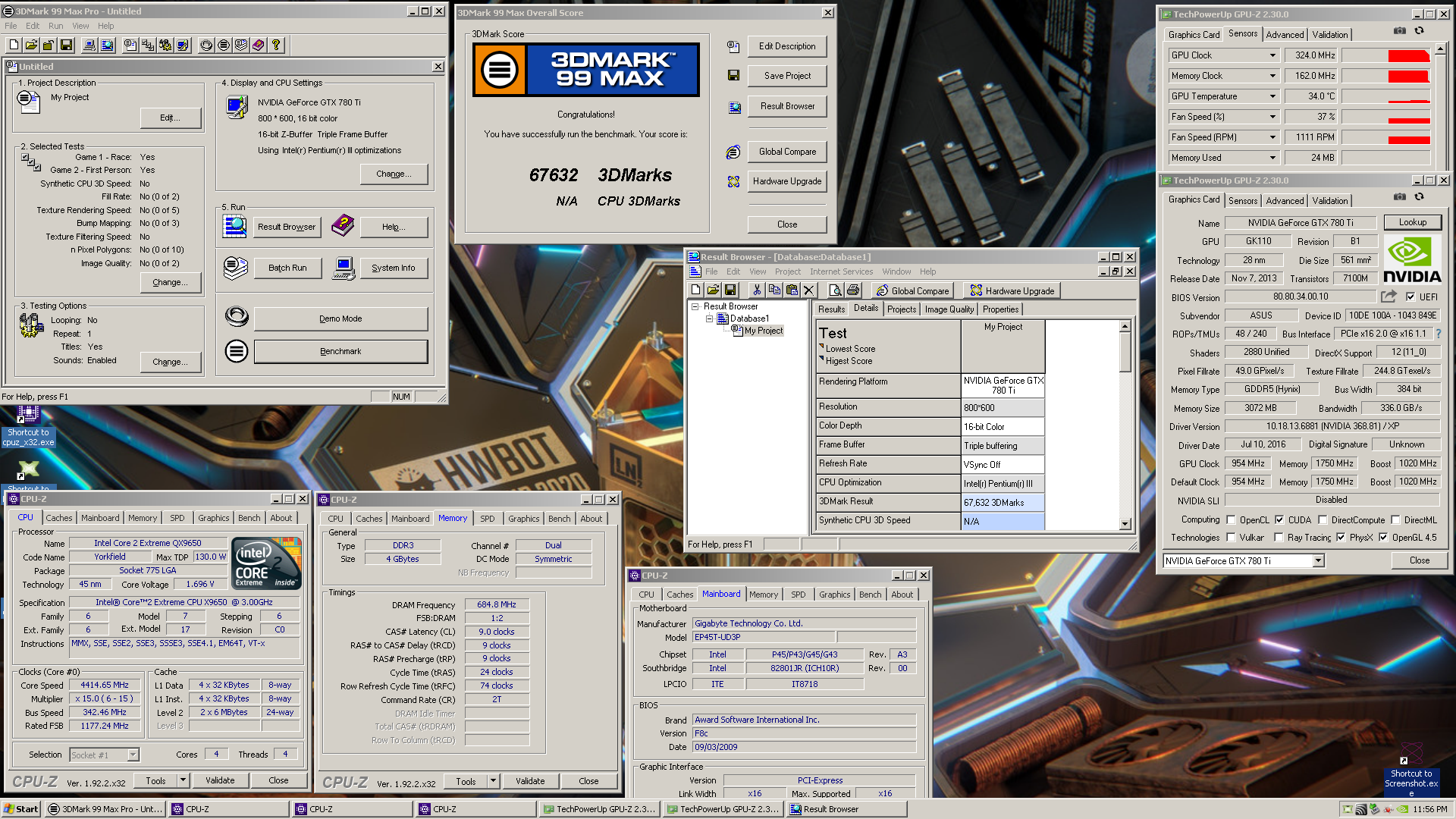Click the Demo Mode button

[340, 319]
